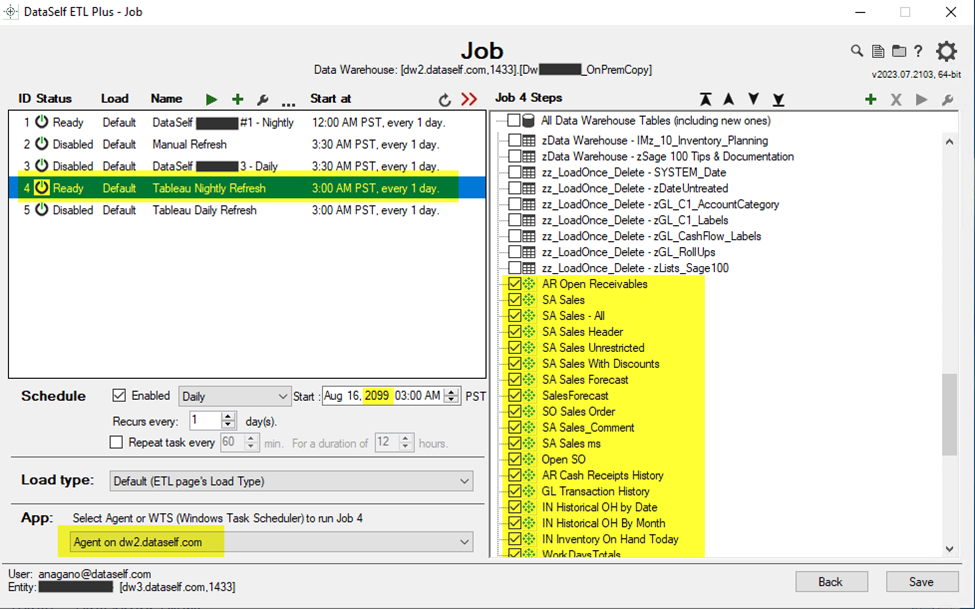Screen dimensions: 975x609
Task: Uncheck the Schedule Enabled checkbox
Action: 120,396
